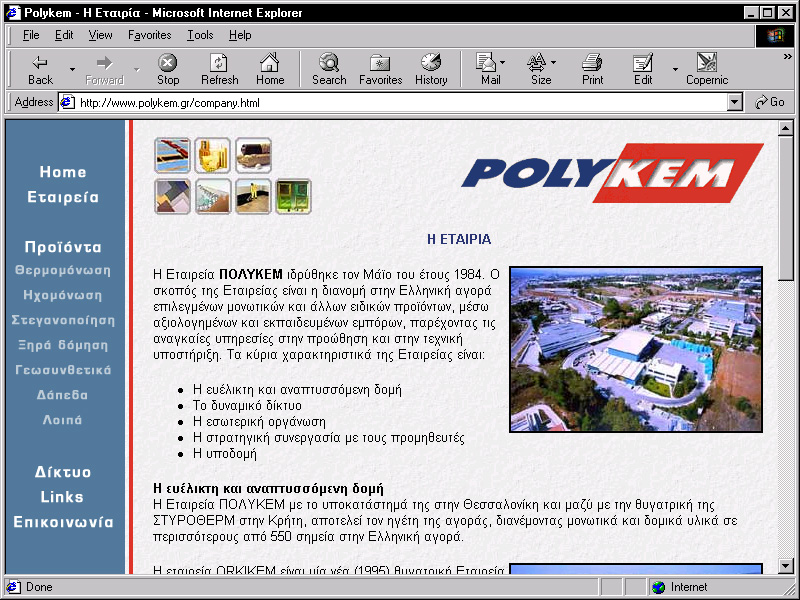800x600 pixels.
Task: Expand the Forward history dropdown arrow
Action: click(136, 69)
